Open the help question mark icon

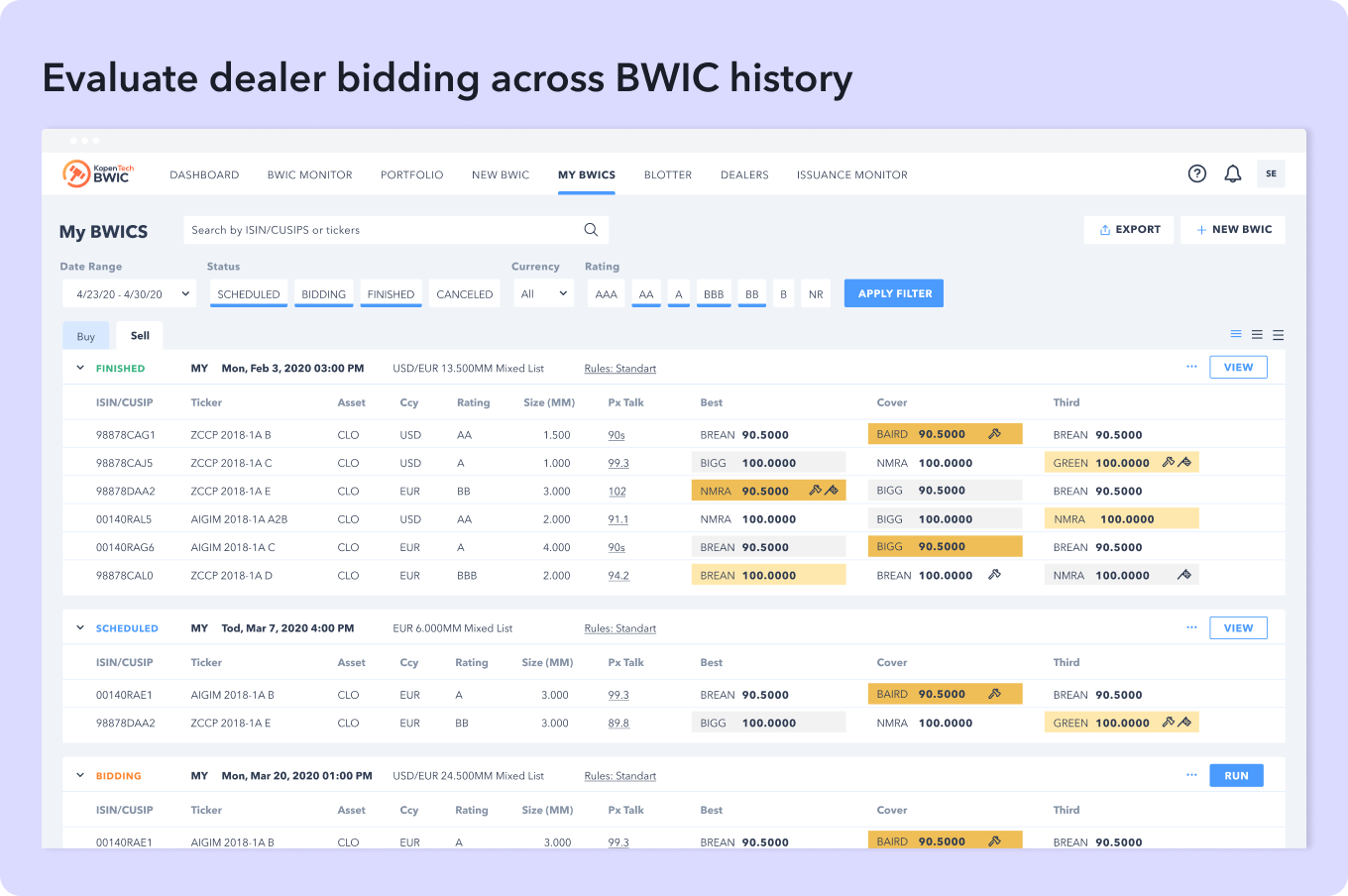tap(1196, 174)
